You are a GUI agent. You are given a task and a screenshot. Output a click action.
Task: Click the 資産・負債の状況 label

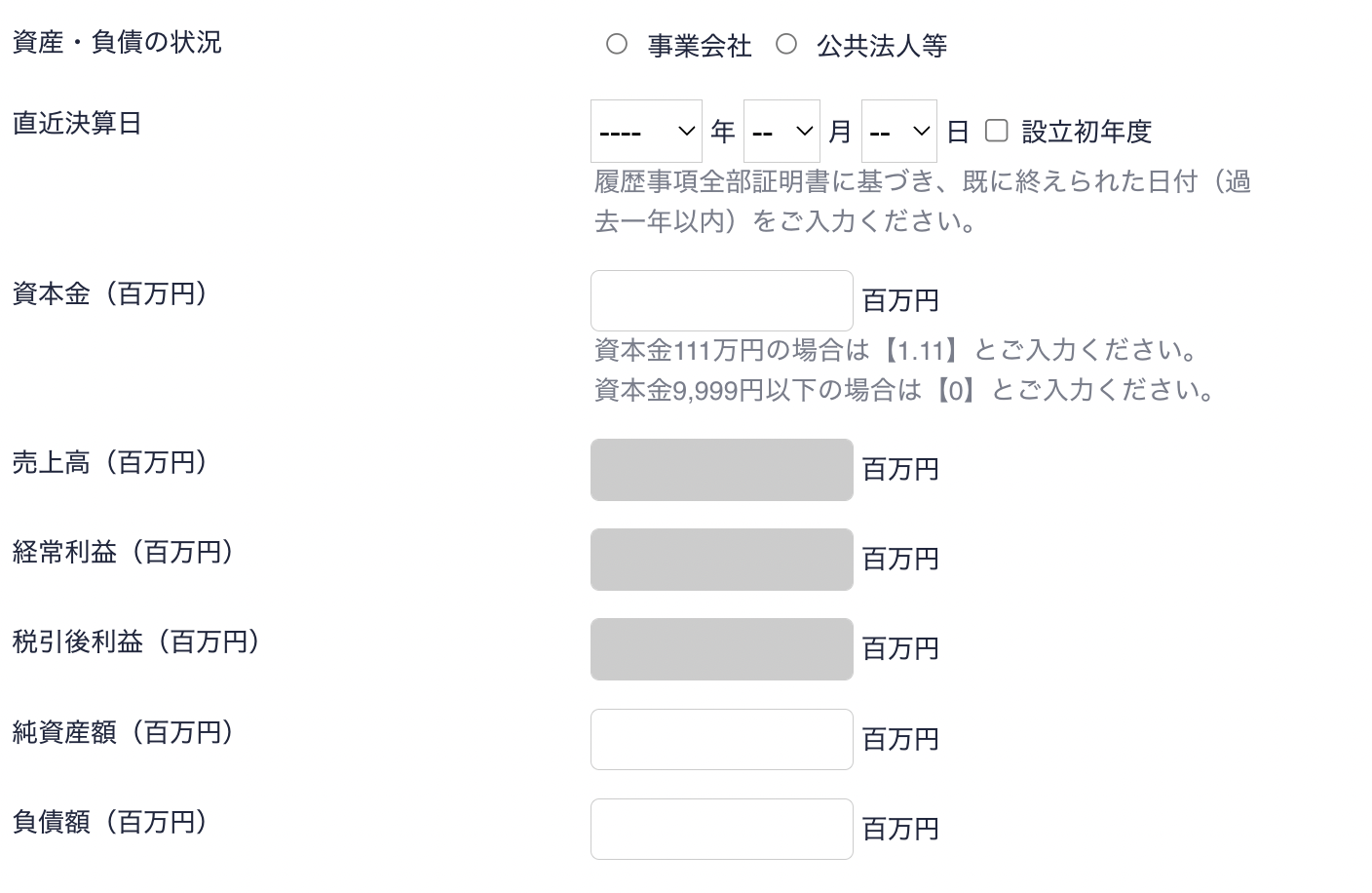pyautogui.click(x=117, y=42)
